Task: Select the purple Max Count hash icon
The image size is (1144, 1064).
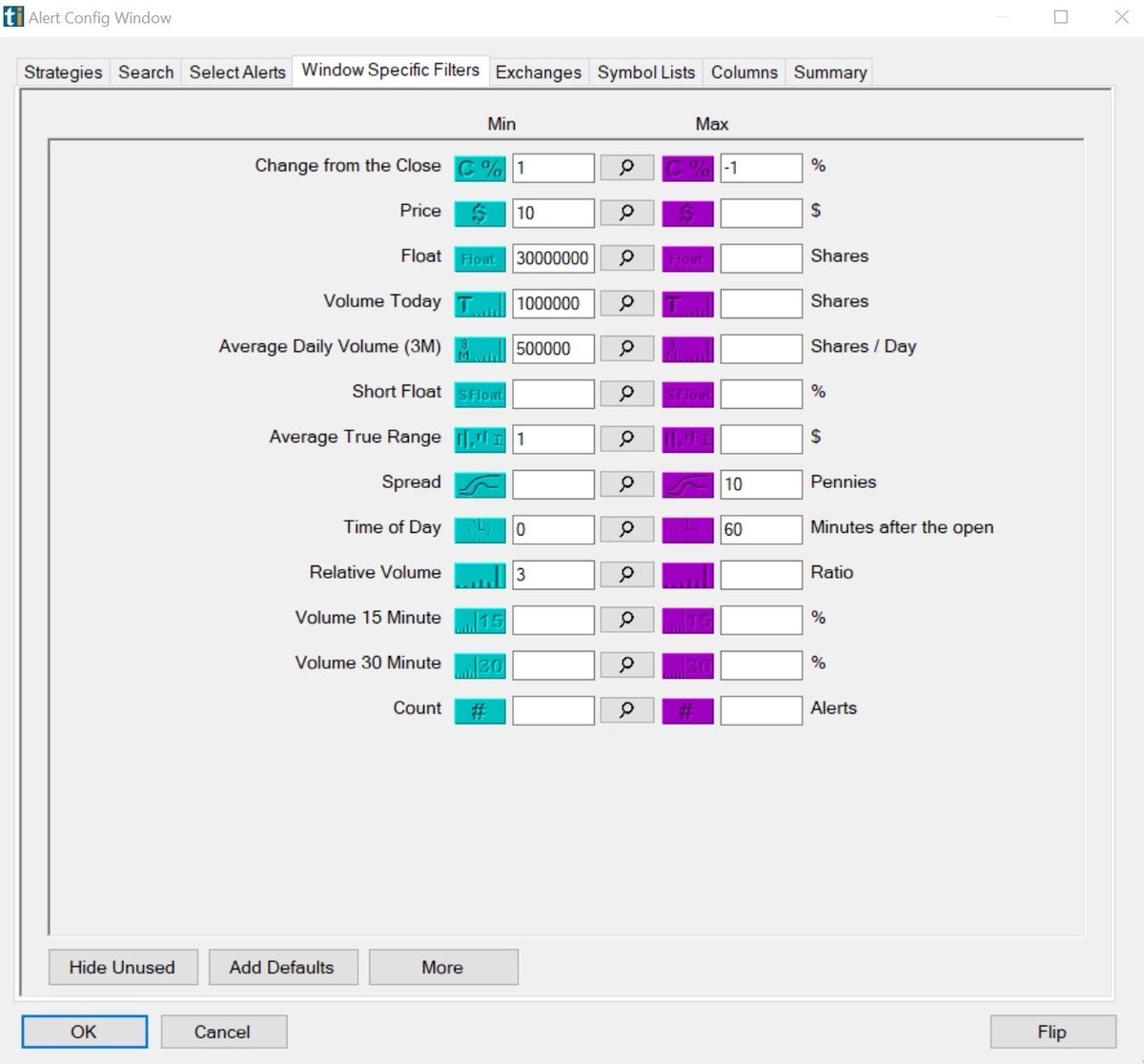Action: (687, 710)
